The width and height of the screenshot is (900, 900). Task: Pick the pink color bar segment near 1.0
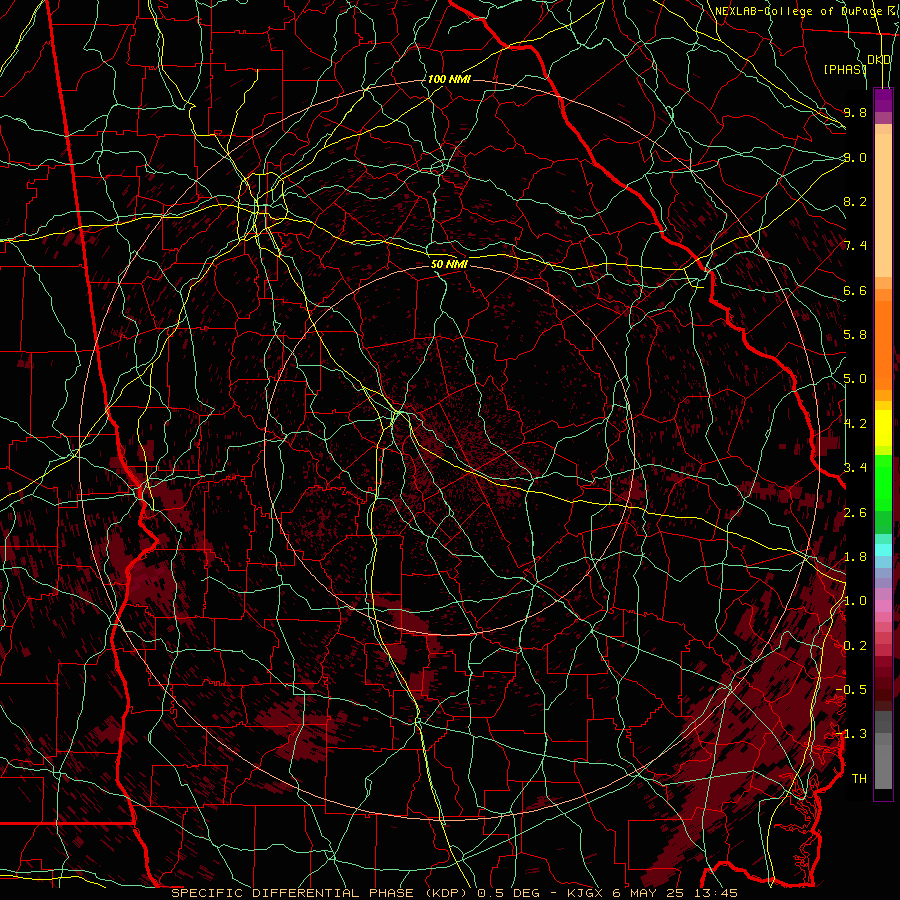click(x=883, y=606)
